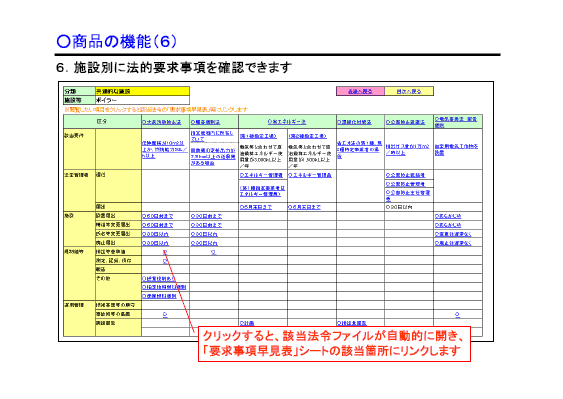Open the 公害防止組織法 column header link
The height and width of the screenshot is (399, 563).
(x=405, y=122)
